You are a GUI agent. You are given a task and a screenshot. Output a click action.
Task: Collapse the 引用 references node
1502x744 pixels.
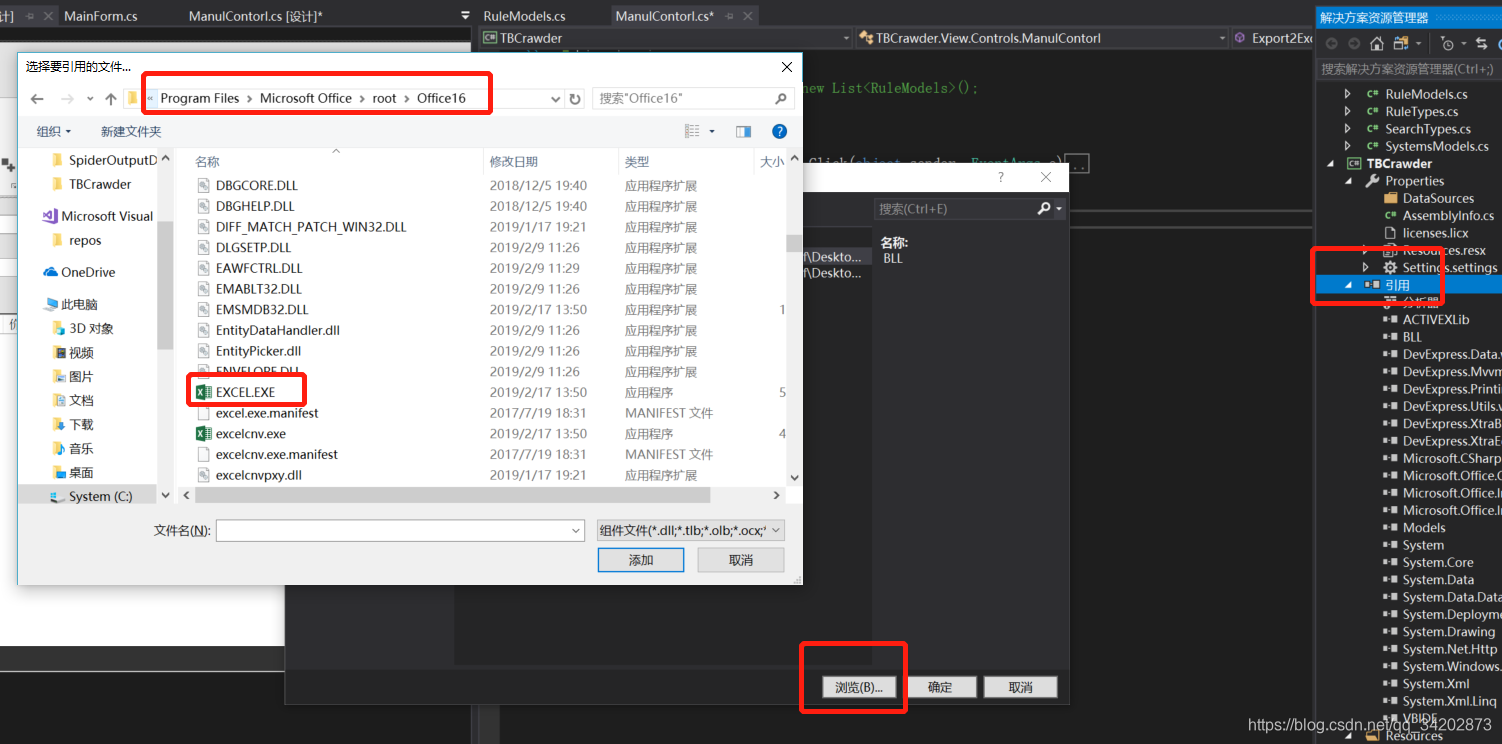[x=1347, y=285]
